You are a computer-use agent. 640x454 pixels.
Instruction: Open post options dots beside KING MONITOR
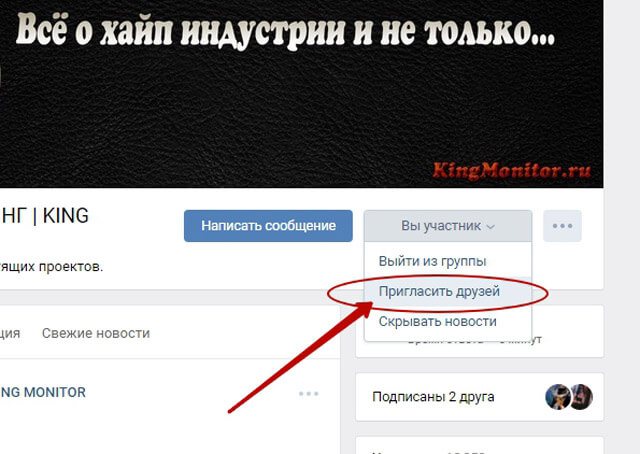coord(309,394)
